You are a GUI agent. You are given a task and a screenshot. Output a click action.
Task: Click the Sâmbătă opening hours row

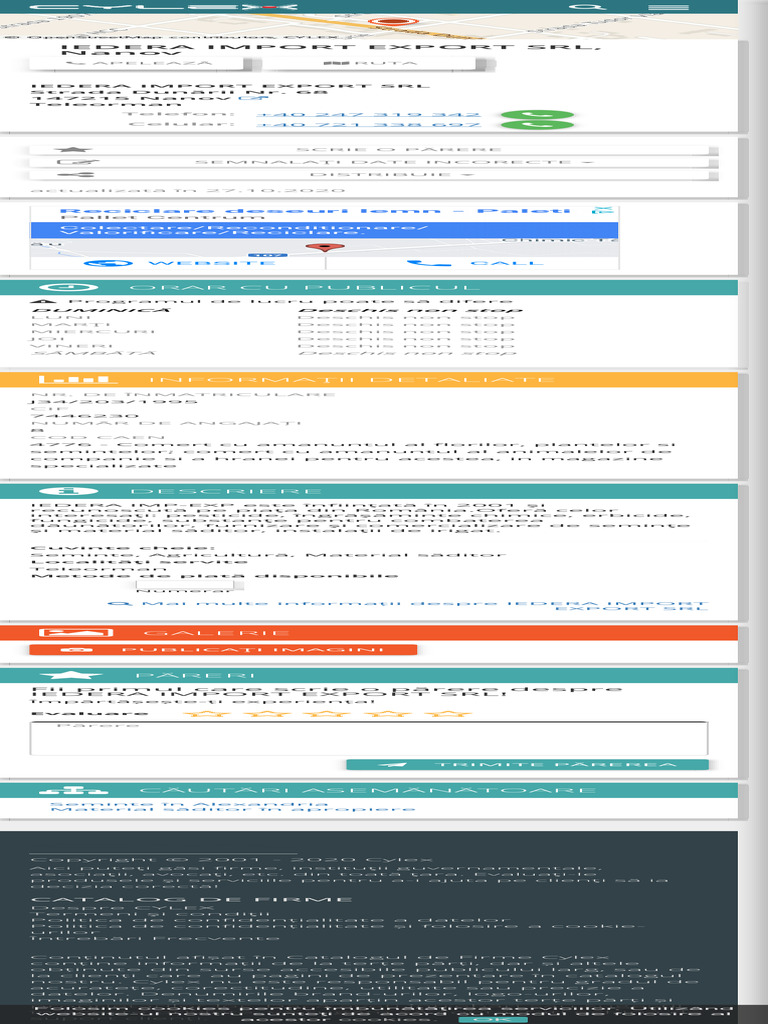(x=274, y=353)
